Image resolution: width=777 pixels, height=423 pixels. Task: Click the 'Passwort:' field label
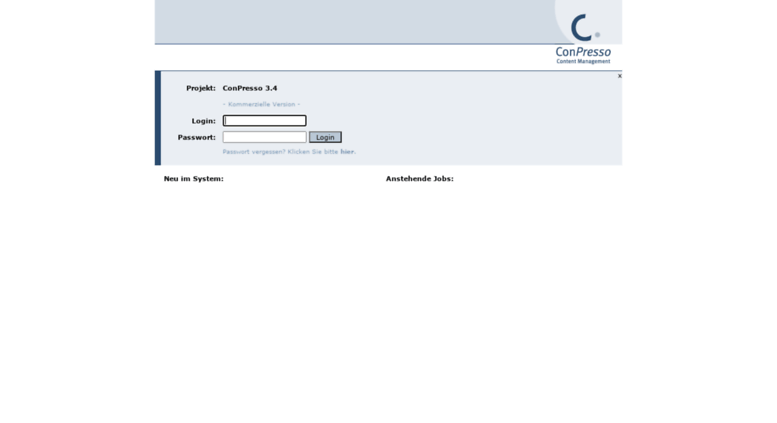click(197, 137)
